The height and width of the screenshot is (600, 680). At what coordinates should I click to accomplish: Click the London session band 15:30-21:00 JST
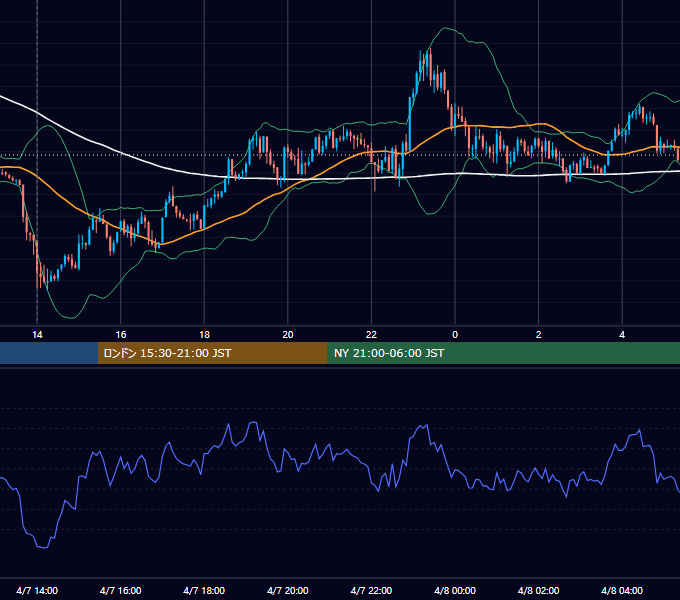(212, 353)
